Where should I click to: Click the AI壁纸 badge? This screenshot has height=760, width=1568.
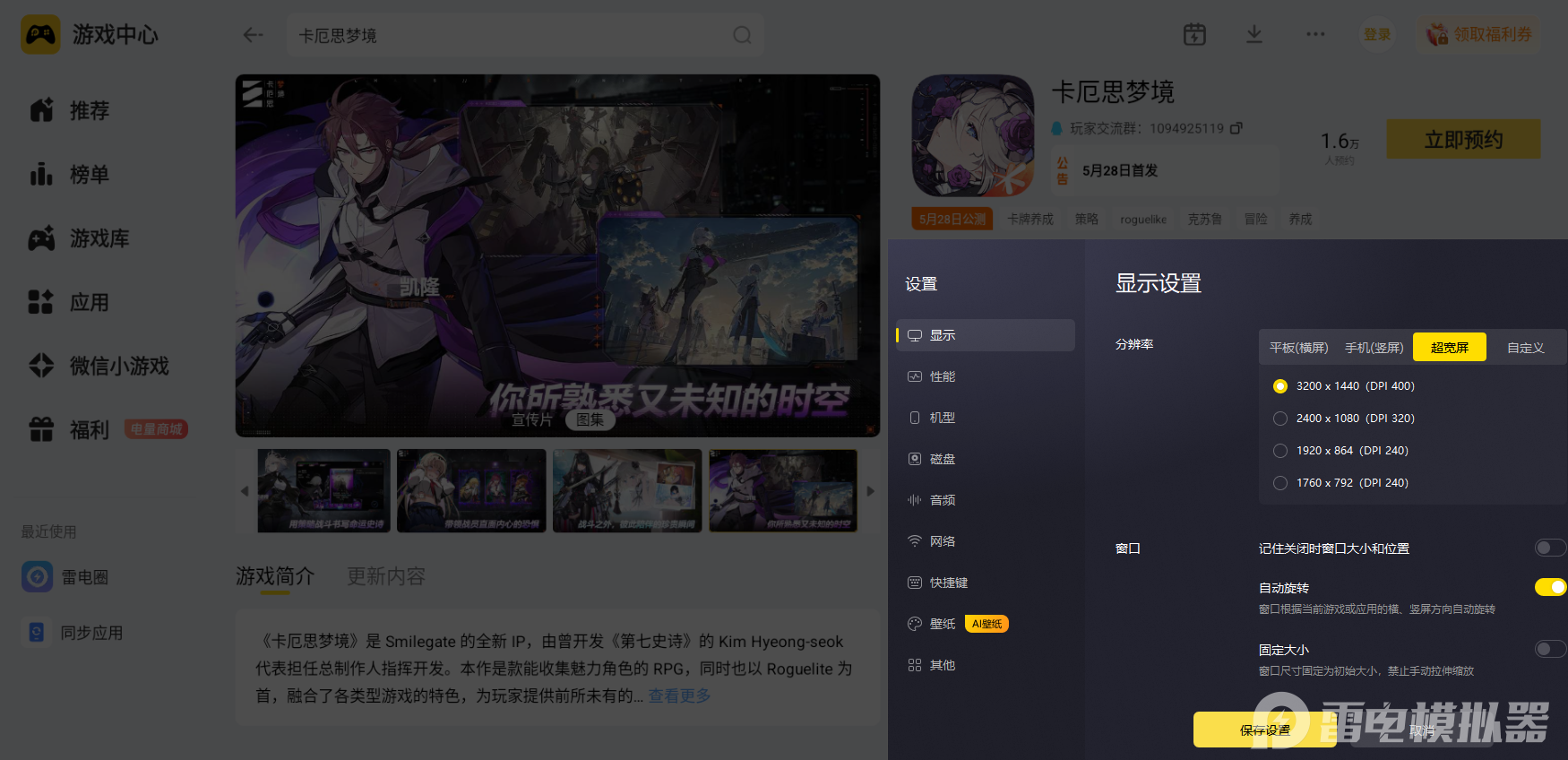coord(986,624)
